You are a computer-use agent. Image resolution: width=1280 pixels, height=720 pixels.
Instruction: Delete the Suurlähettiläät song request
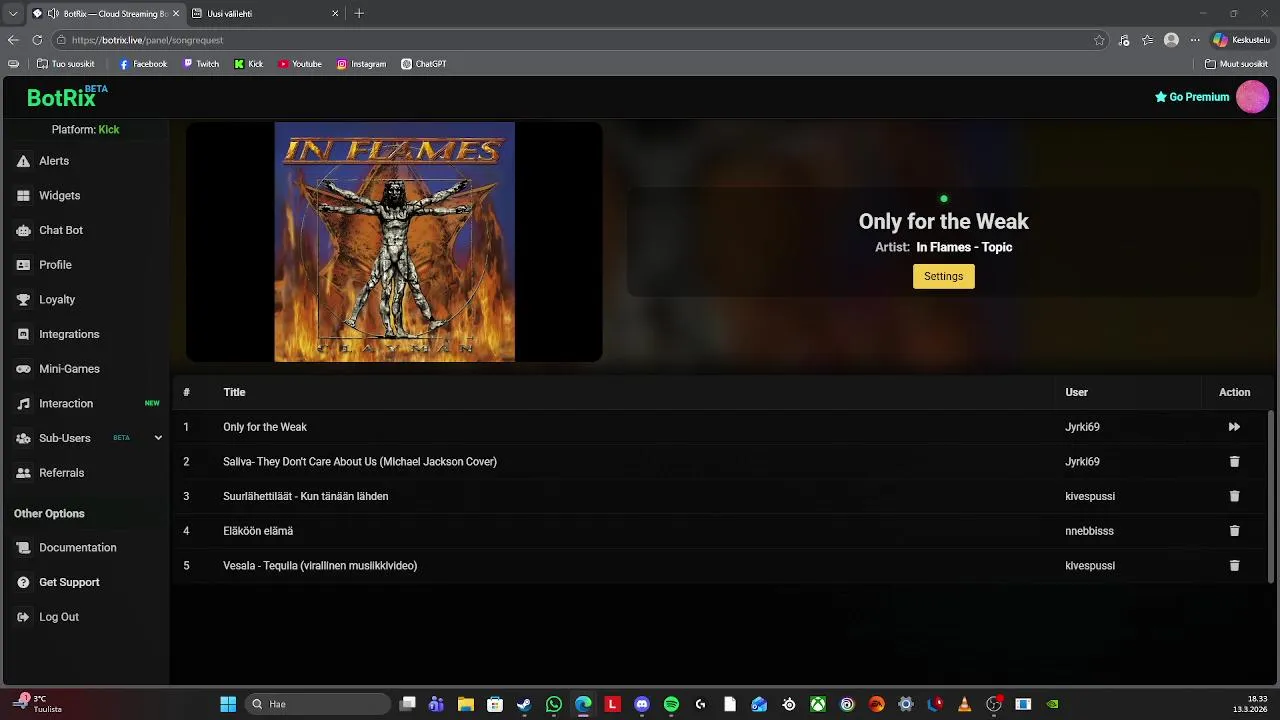(1234, 496)
